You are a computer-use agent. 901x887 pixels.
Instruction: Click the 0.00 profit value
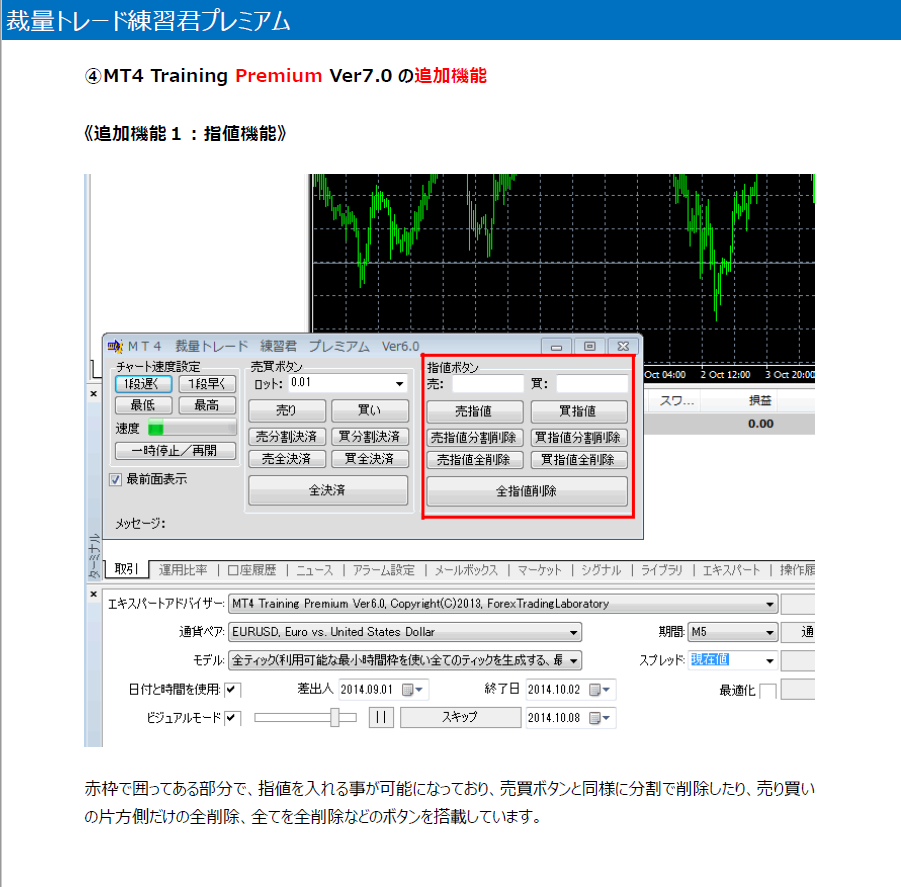[761, 424]
